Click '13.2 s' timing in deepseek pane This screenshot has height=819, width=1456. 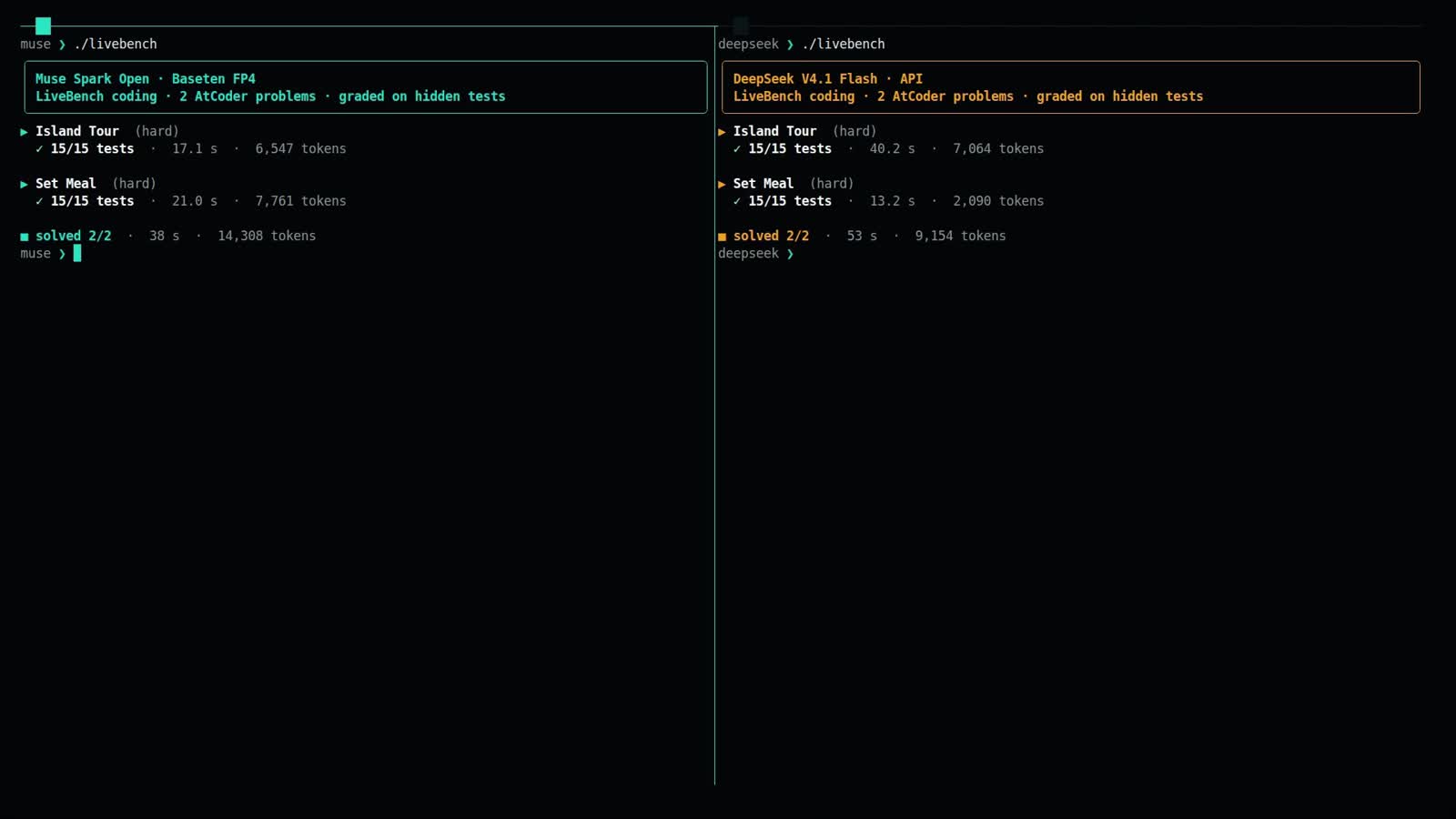tap(893, 201)
